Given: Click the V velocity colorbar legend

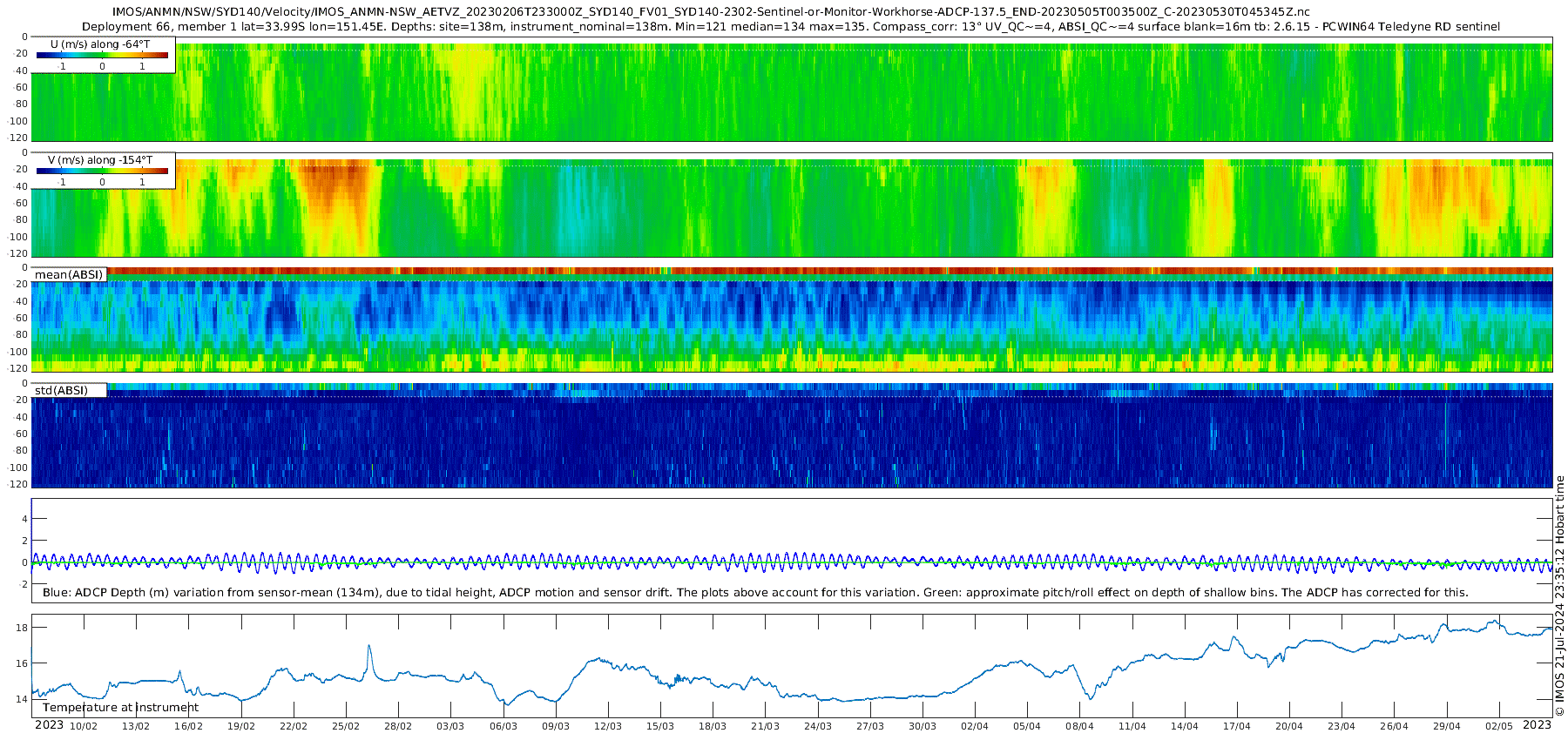Looking at the screenshot, I should point(104,170).
